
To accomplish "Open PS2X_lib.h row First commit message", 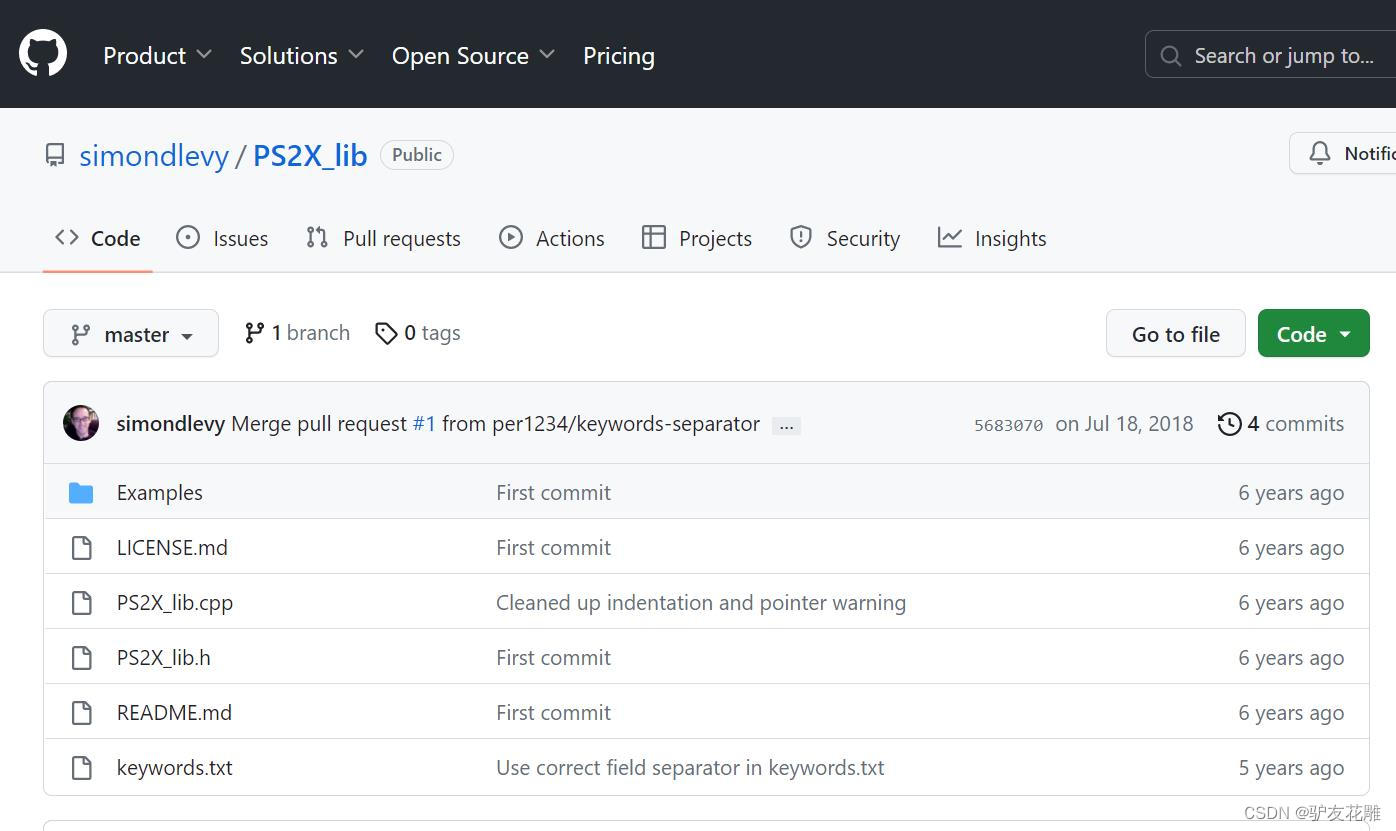I will click(x=553, y=658).
